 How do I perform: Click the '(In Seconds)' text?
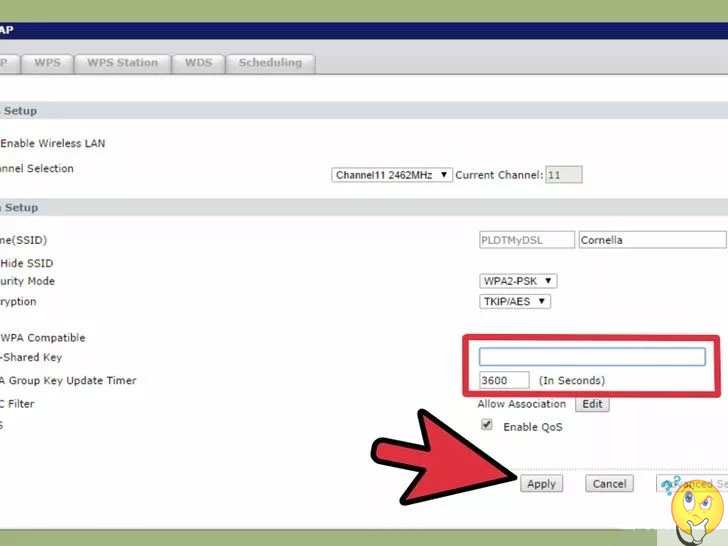(572, 381)
